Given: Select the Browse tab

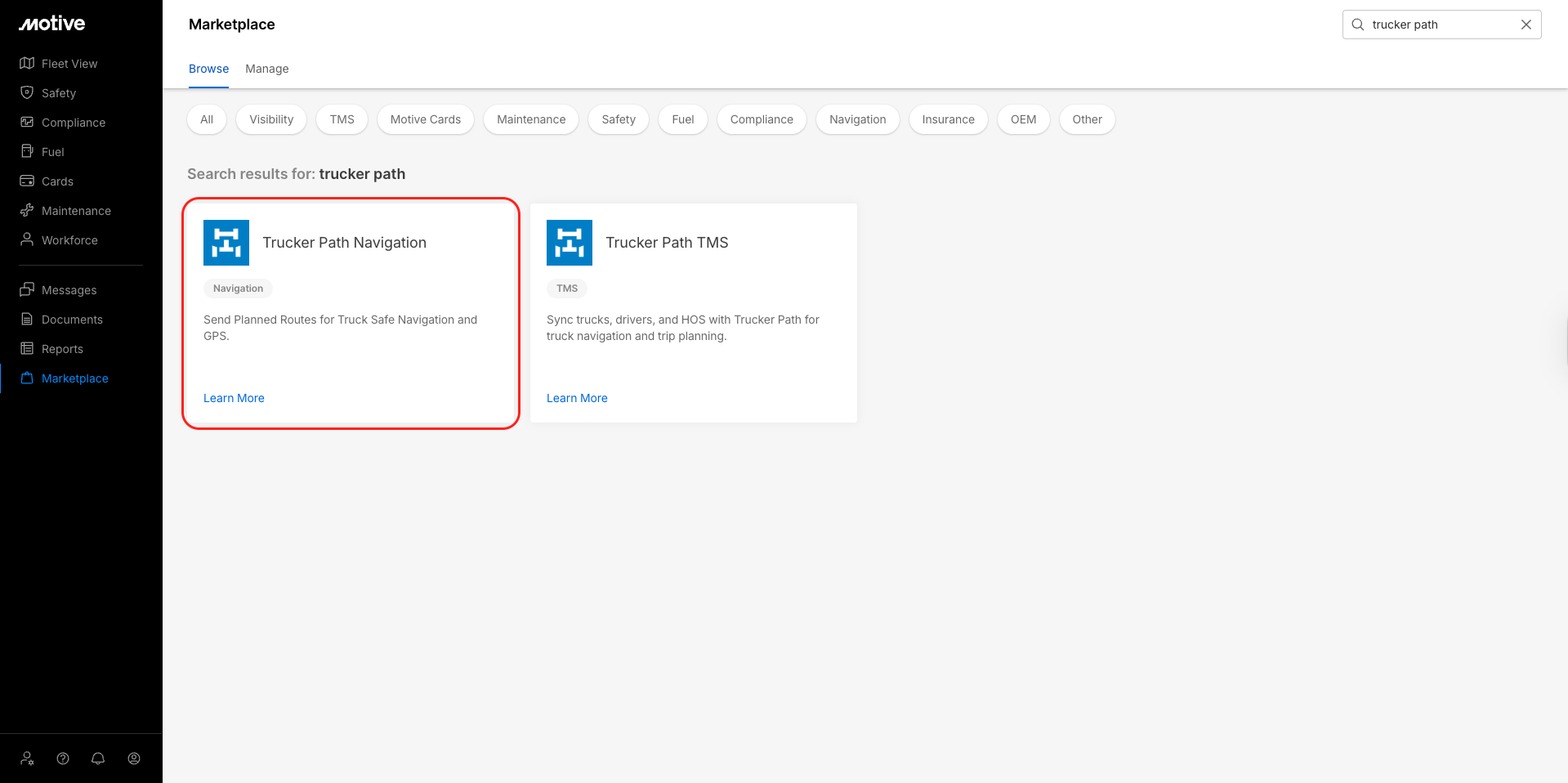Looking at the screenshot, I should point(208,69).
